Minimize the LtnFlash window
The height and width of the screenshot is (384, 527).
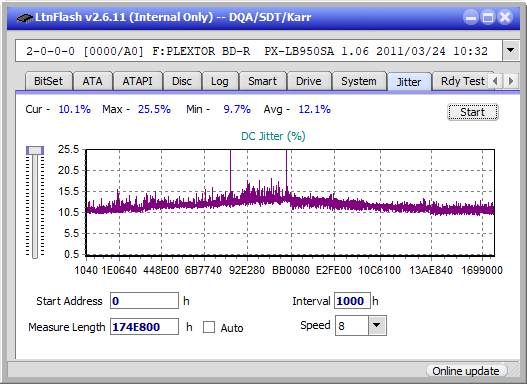pos(471,17)
